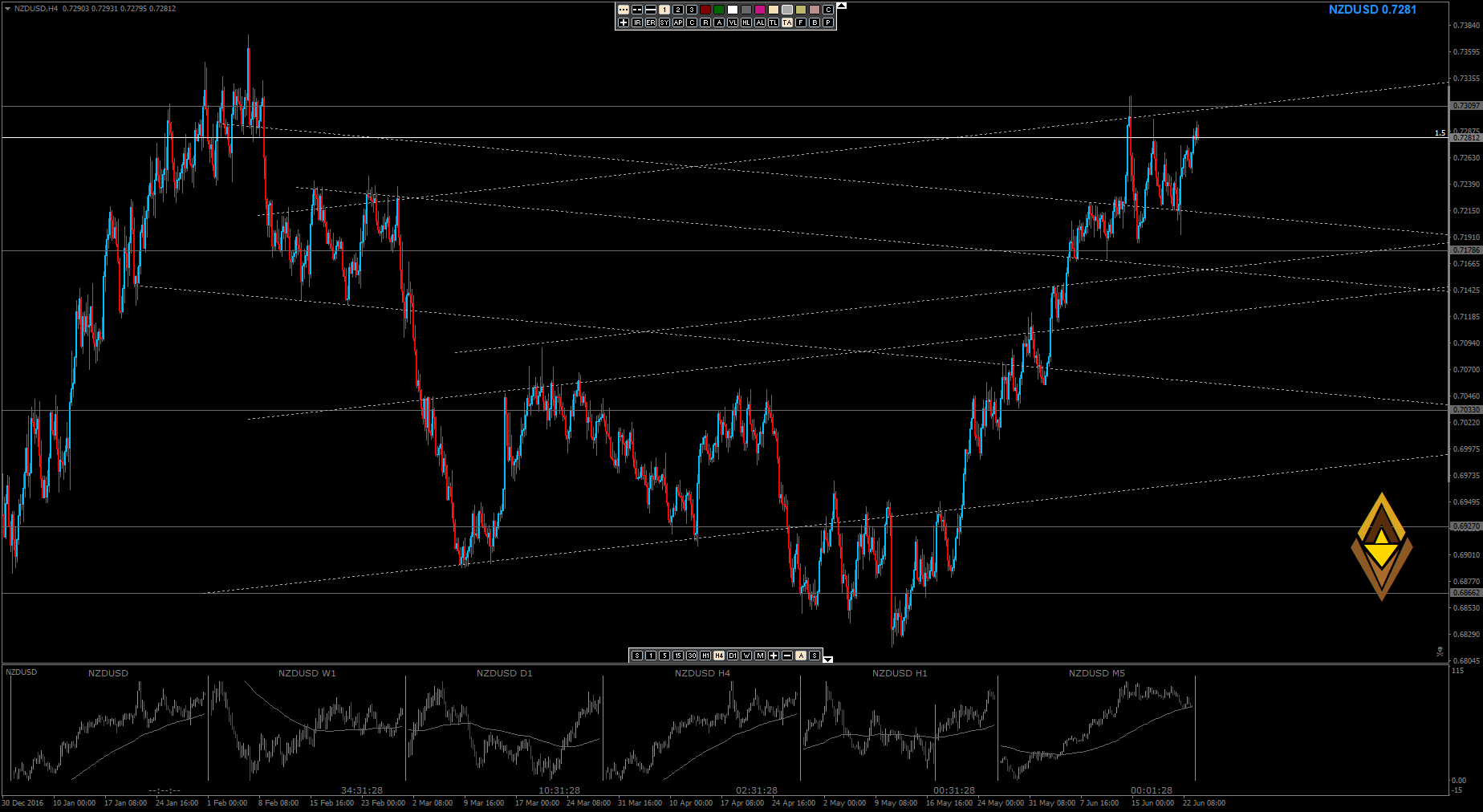This screenshot has height=812, width=1483.
Task: Collapse the timeframe toolbar with the down arrow
Action: coord(828,659)
